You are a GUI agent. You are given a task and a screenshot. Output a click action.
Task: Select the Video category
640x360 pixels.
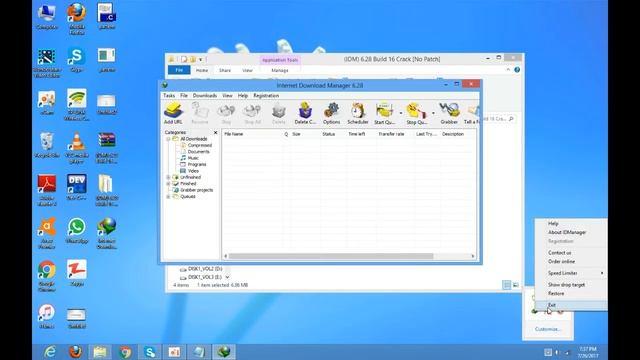193,171
